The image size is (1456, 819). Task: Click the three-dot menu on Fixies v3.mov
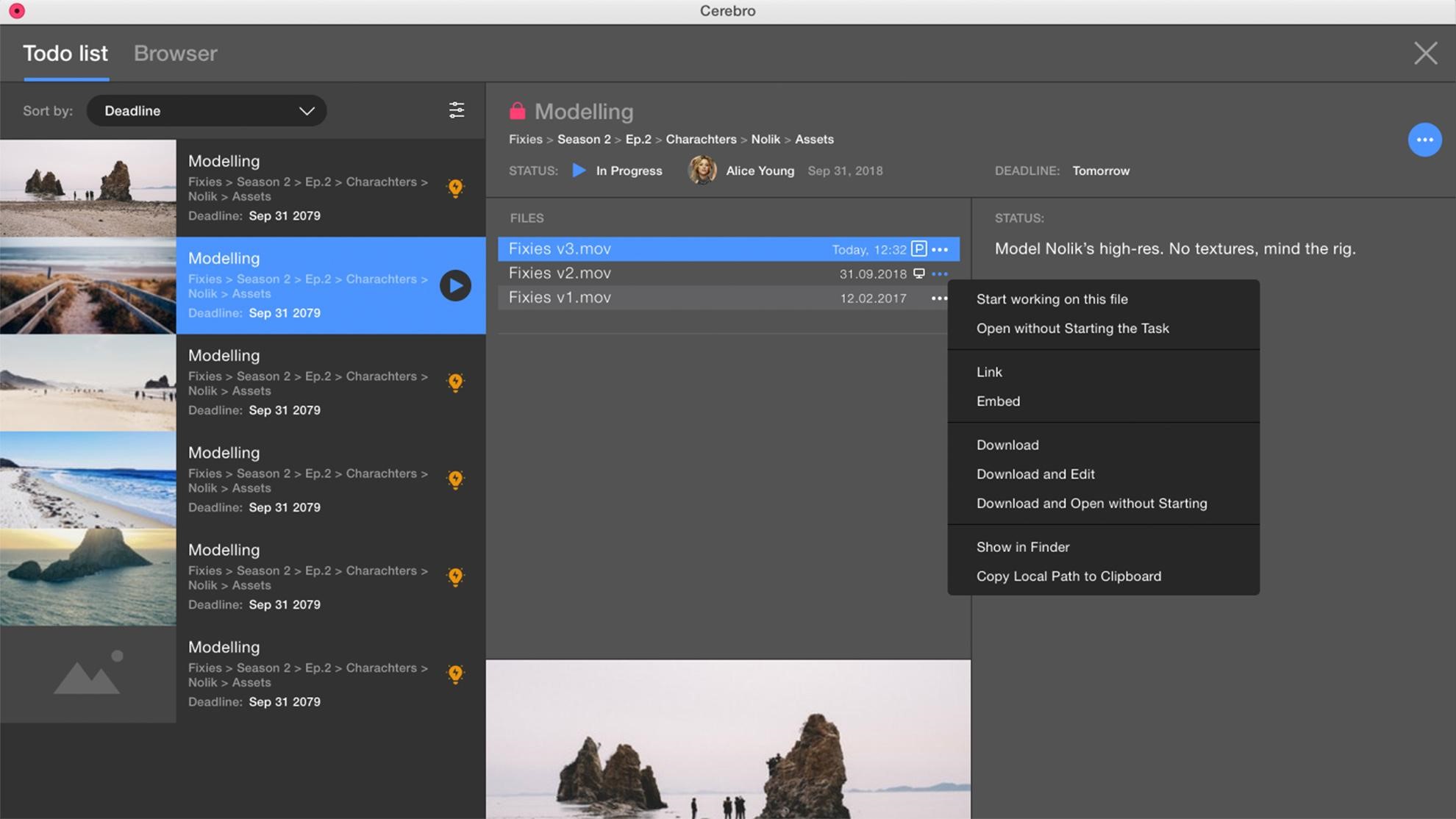(939, 249)
